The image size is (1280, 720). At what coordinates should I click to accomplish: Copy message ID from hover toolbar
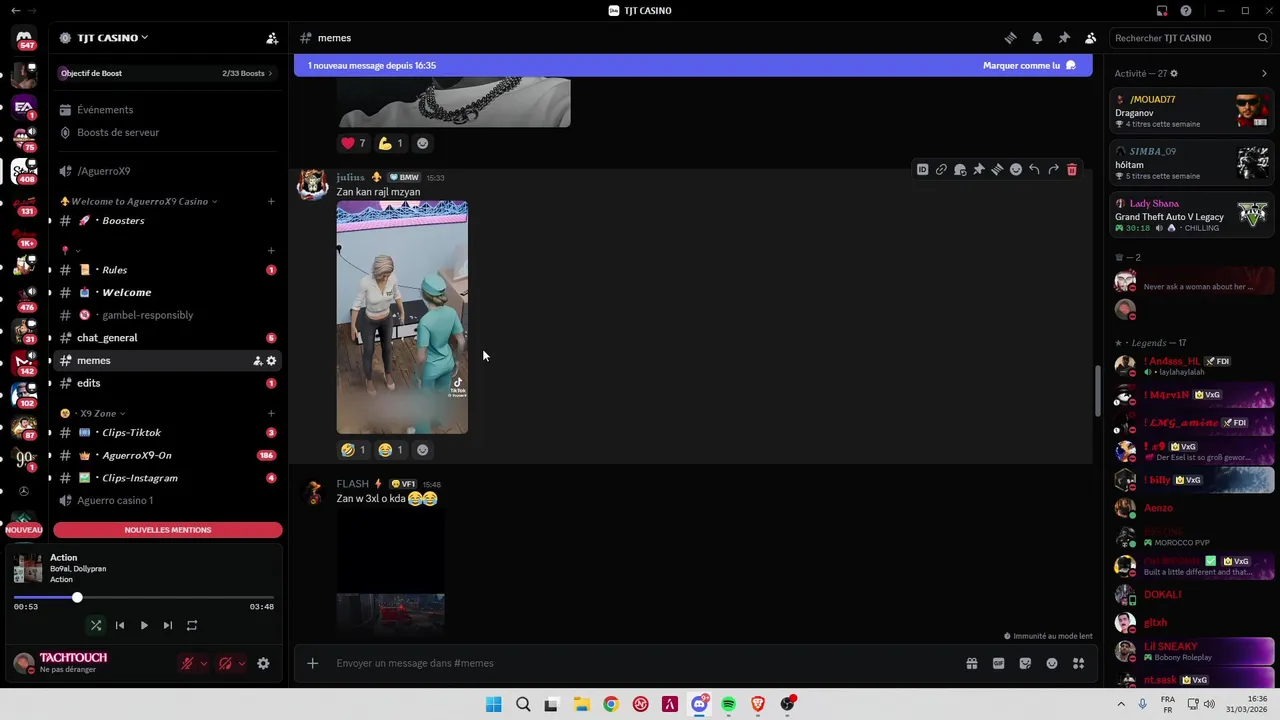pyautogui.click(x=922, y=170)
